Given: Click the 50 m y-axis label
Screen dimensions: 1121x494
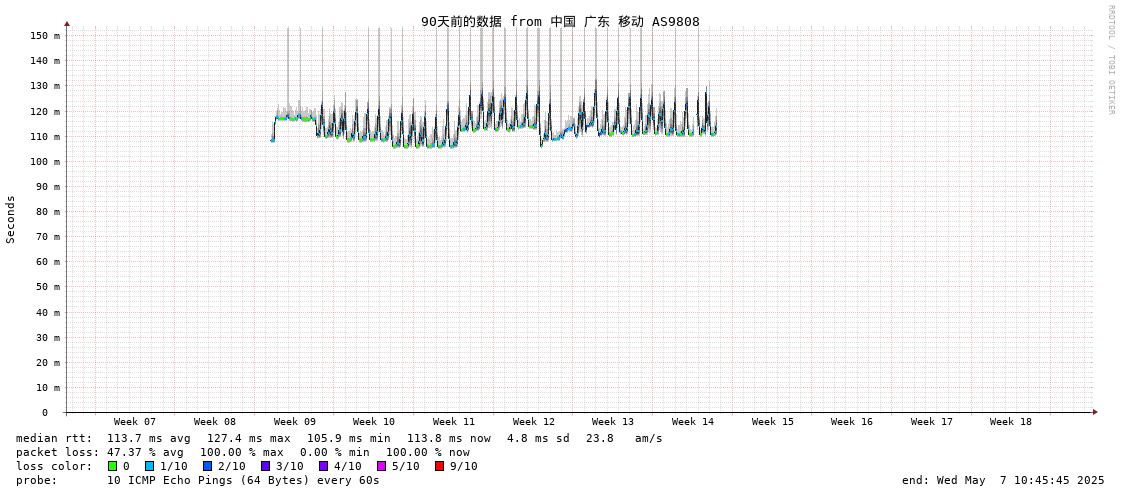Looking at the screenshot, I should [49, 287].
